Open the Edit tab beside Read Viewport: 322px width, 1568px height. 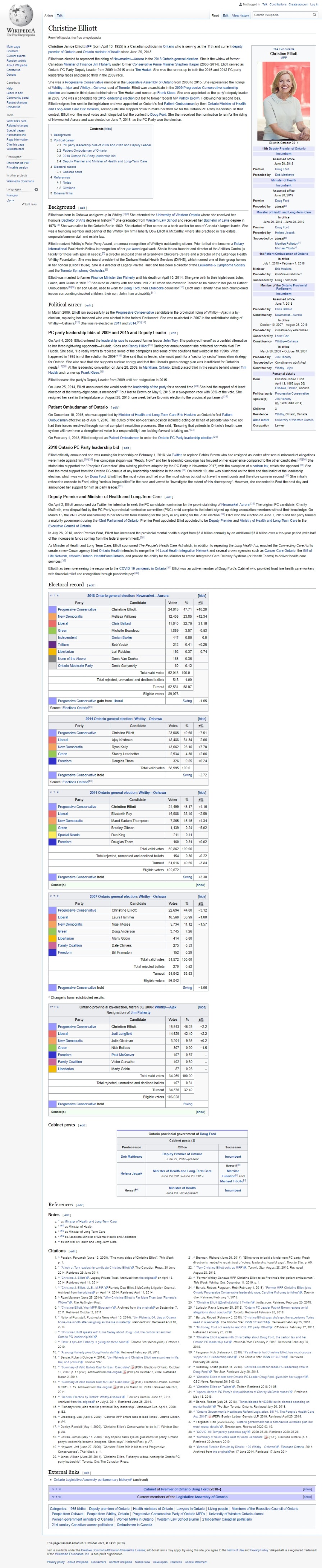[x=225, y=15]
